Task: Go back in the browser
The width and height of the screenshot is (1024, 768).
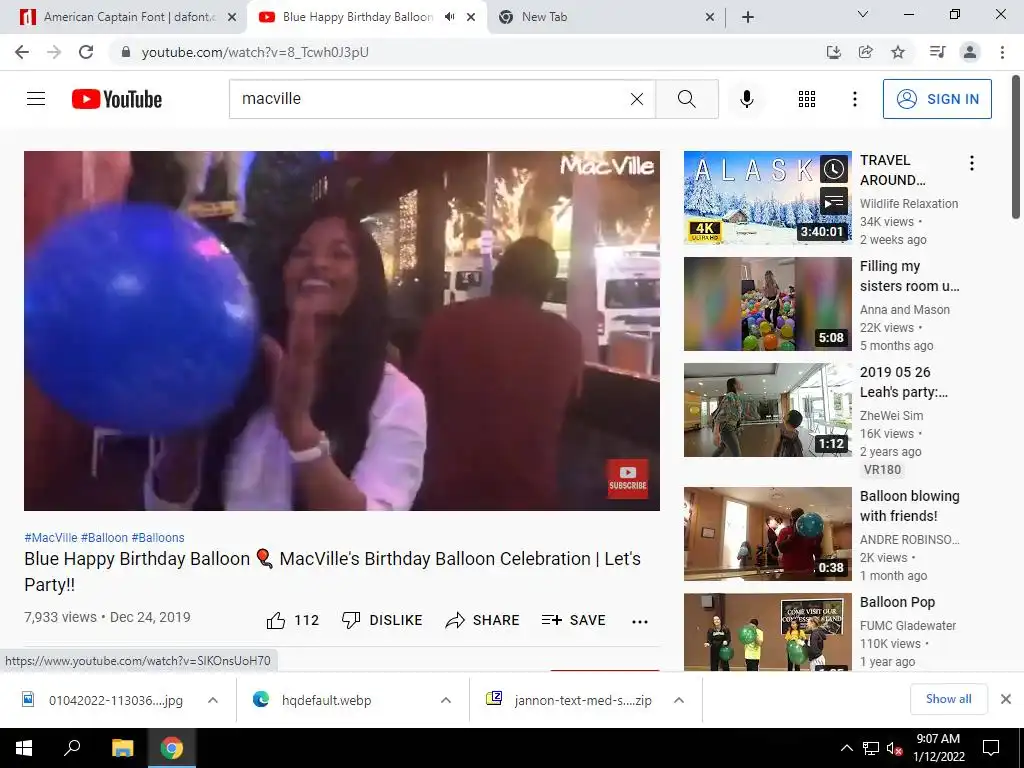Action: pyautogui.click(x=22, y=52)
